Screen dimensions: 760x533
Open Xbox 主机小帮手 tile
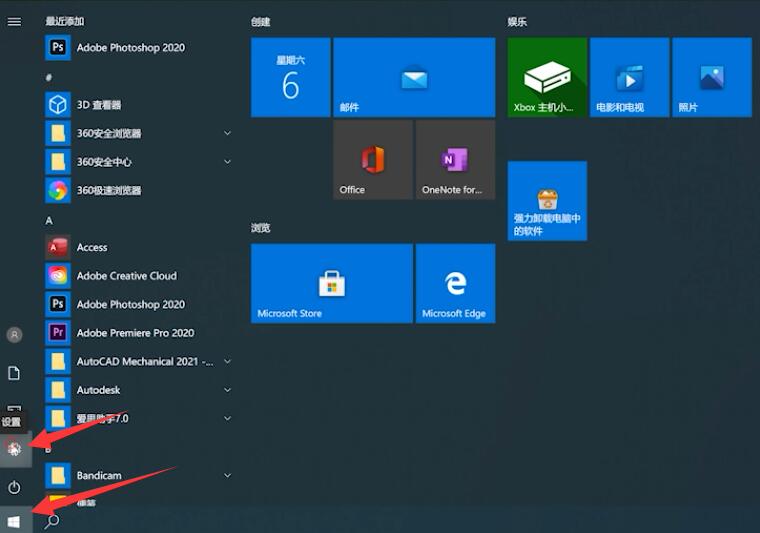[x=547, y=78]
